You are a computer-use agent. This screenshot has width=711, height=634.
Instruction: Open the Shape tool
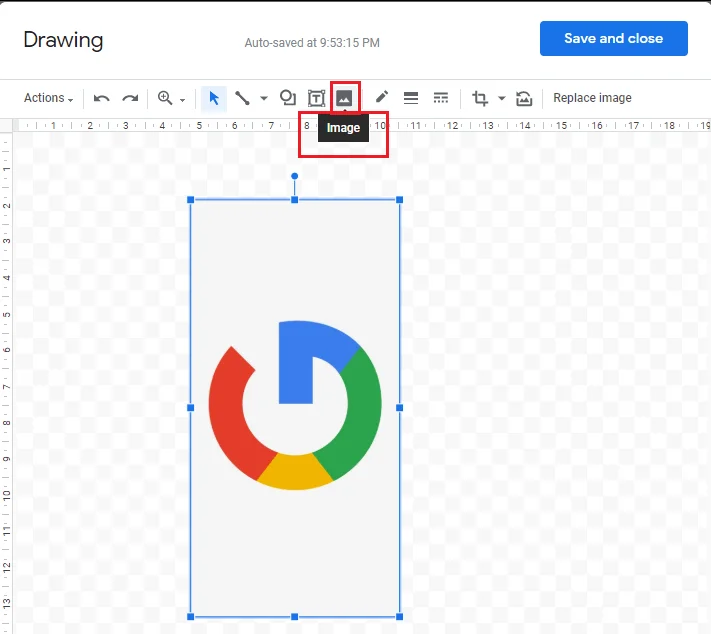pyautogui.click(x=288, y=98)
